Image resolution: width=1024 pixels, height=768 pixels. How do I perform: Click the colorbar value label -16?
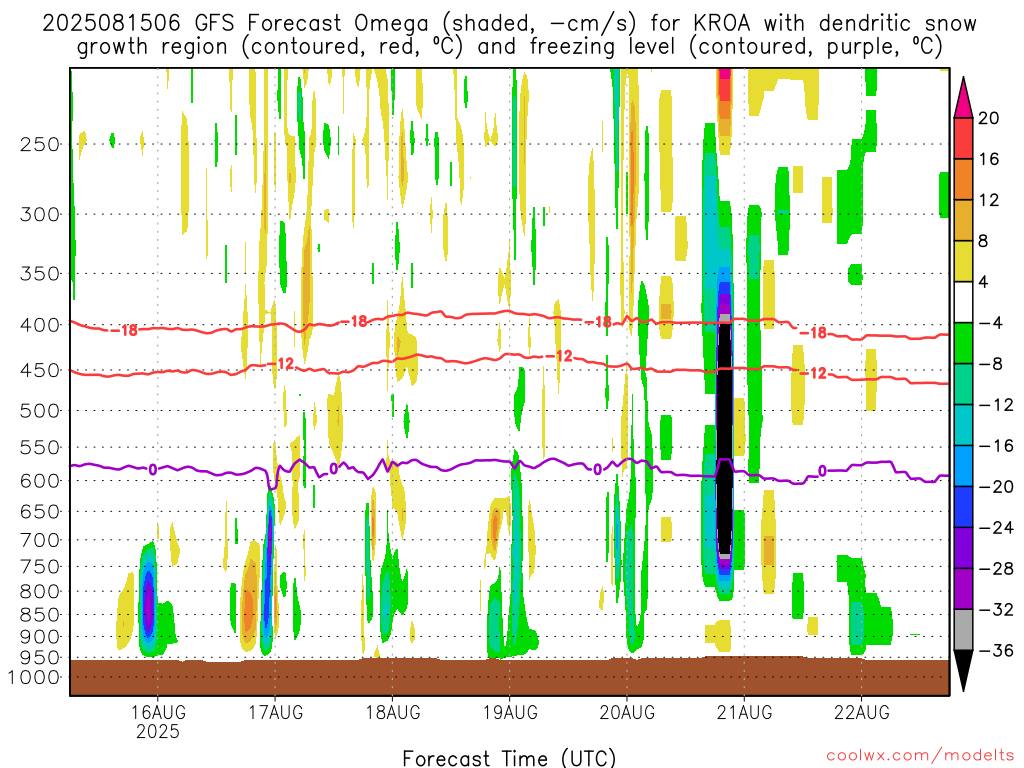point(996,447)
